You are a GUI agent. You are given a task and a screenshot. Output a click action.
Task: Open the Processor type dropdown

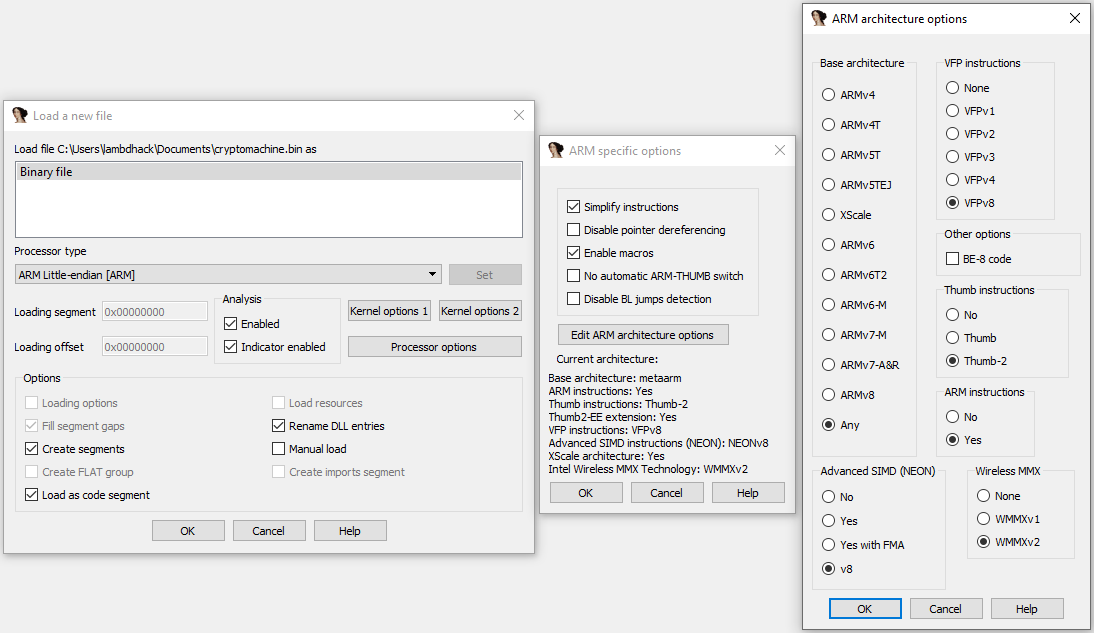(433, 273)
